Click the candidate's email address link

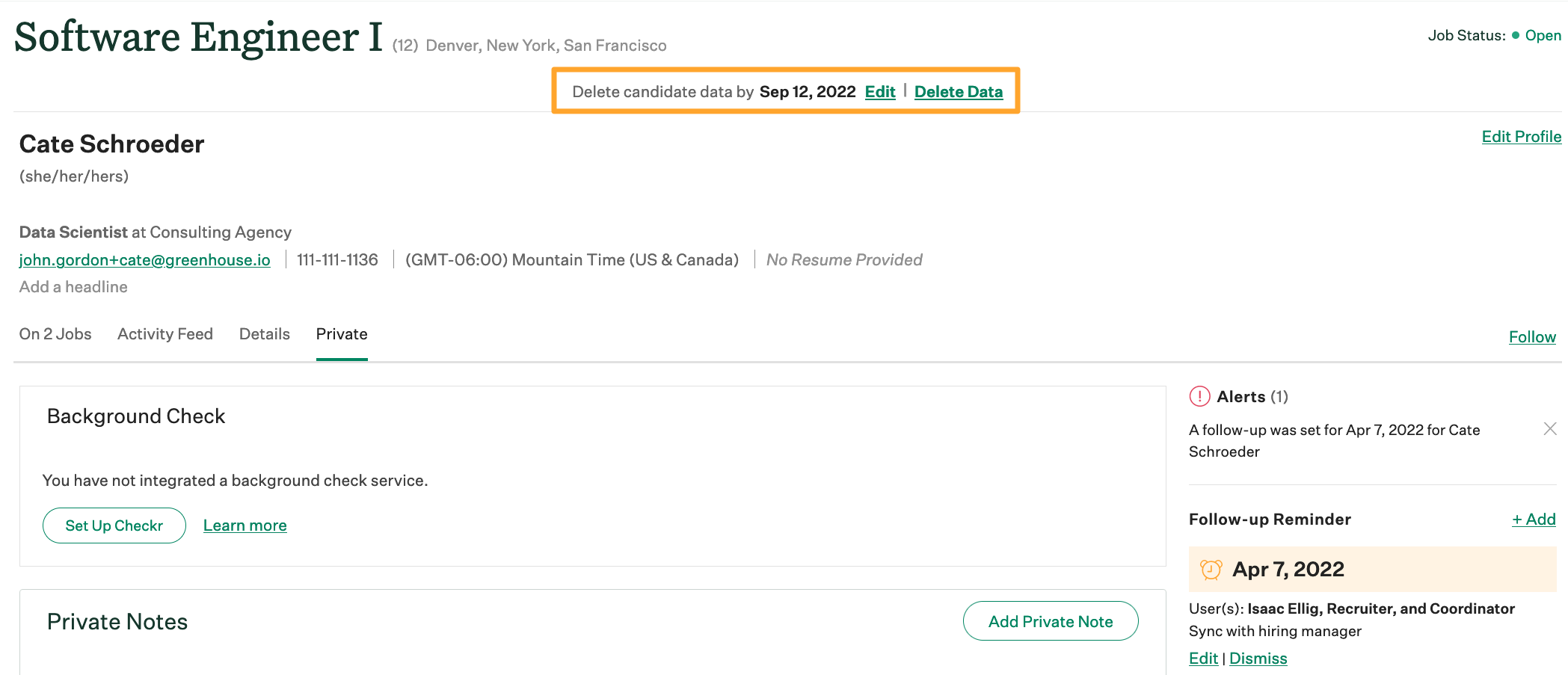pyautogui.click(x=144, y=259)
